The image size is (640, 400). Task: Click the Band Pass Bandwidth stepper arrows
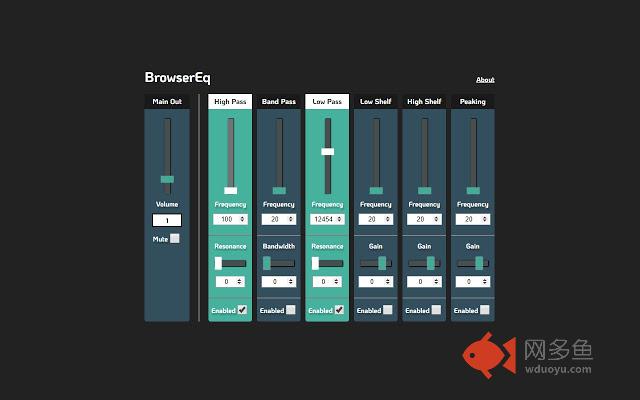[x=291, y=282]
